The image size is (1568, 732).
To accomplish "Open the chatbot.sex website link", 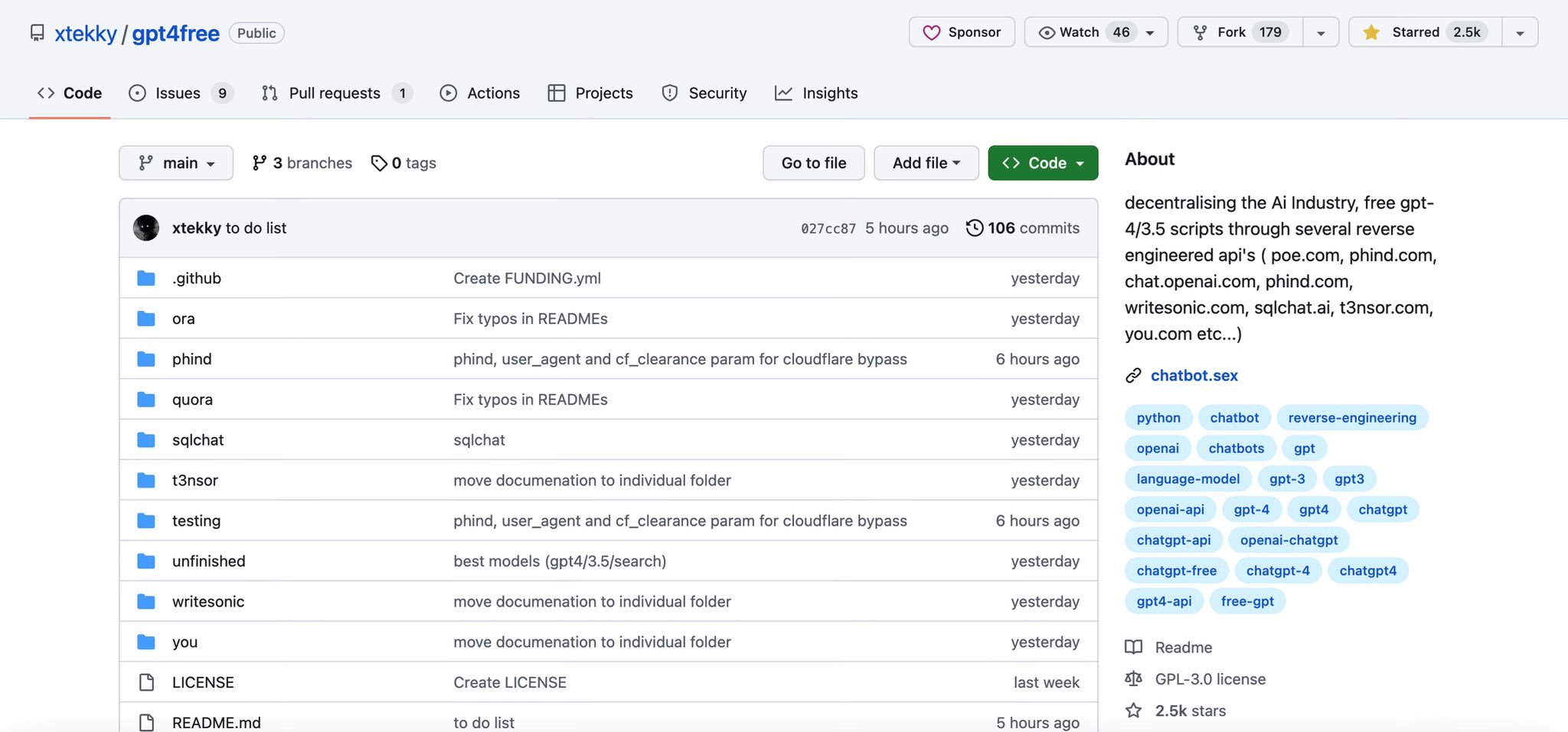I will [1194, 375].
